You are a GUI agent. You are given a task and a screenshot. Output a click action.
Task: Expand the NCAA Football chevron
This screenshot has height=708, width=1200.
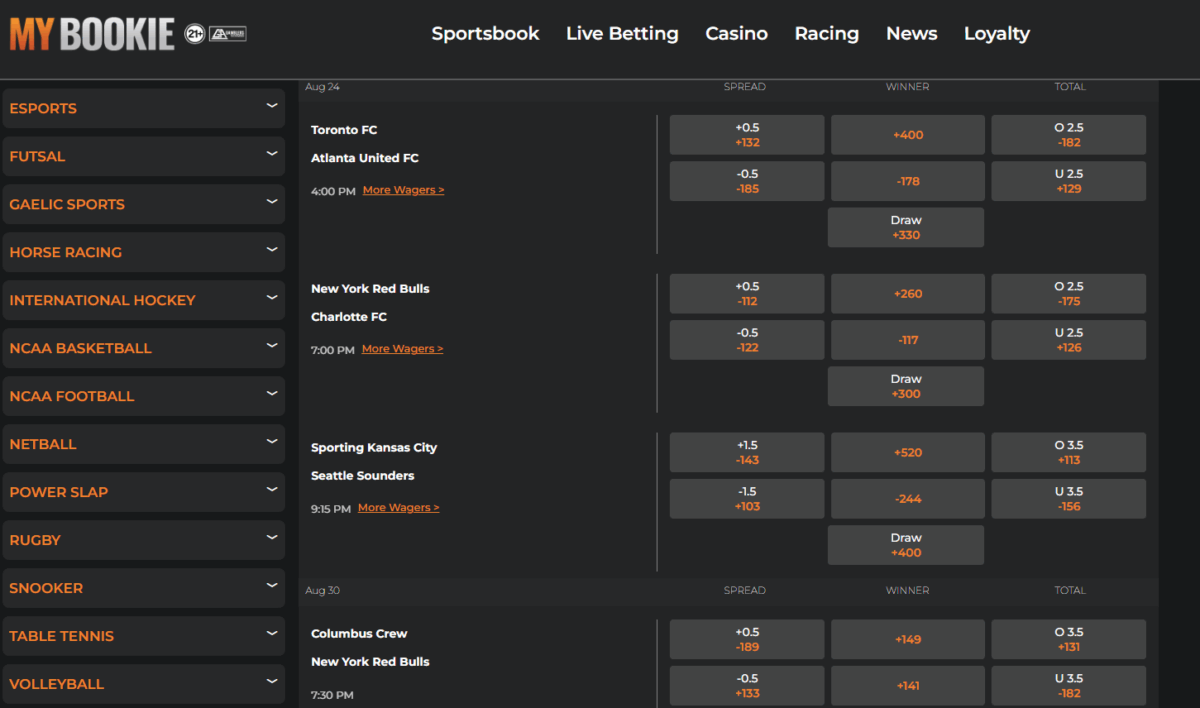pos(271,393)
